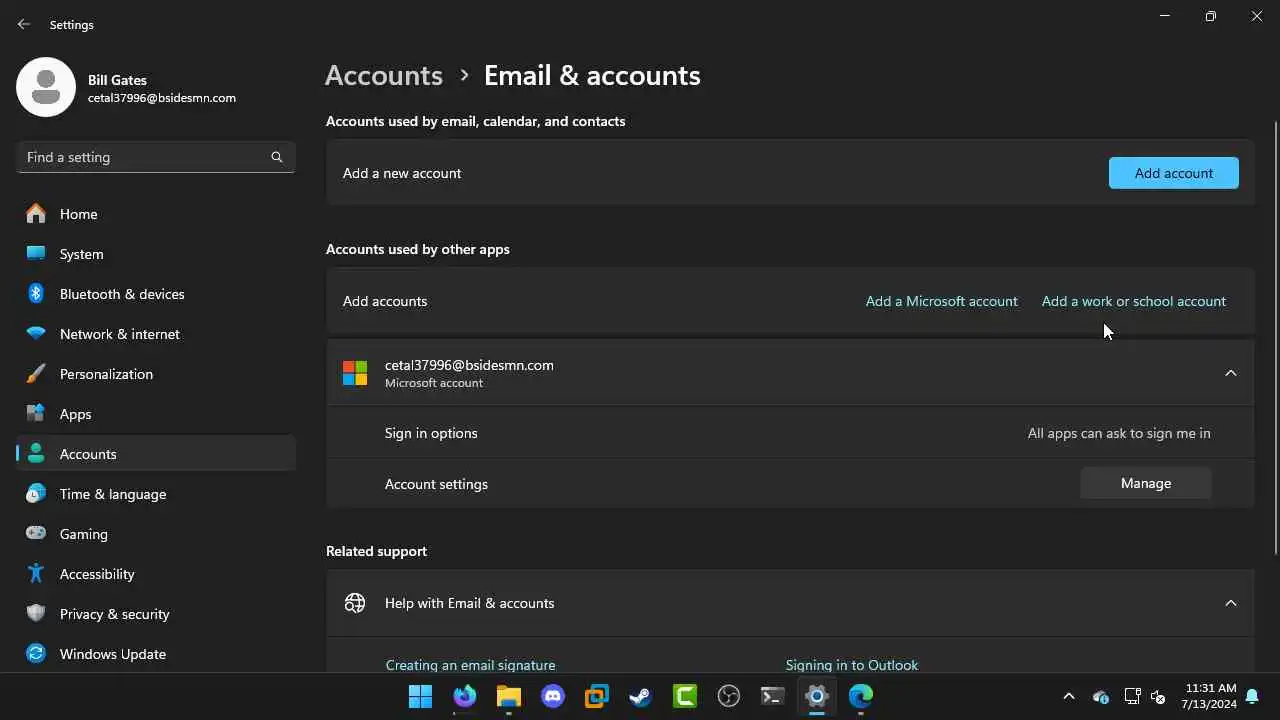Viewport: 1280px width, 720px height.
Task: Open Microsoft Edge from the taskbar
Action: tap(861, 696)
